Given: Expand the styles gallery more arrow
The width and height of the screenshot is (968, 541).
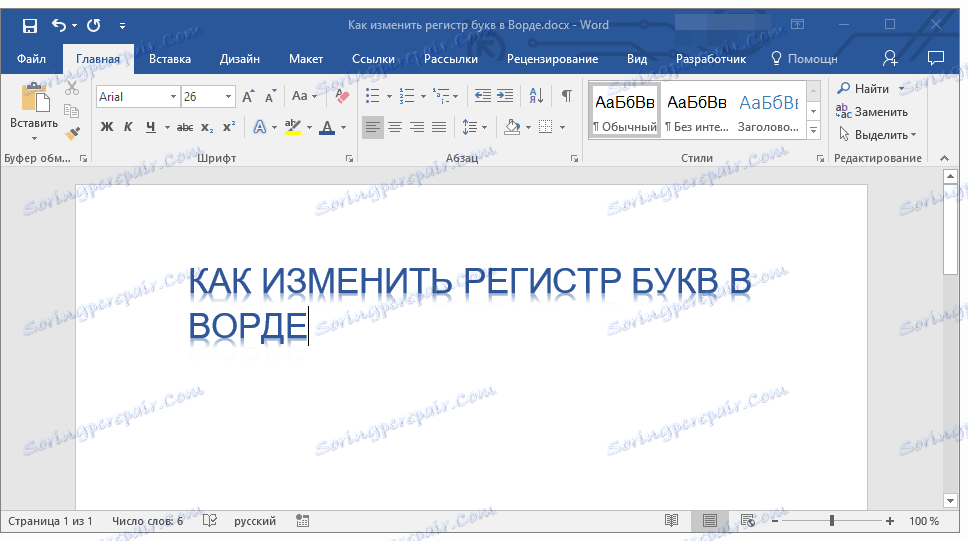Looking at the screenshot, I should (x=814, y=130).
